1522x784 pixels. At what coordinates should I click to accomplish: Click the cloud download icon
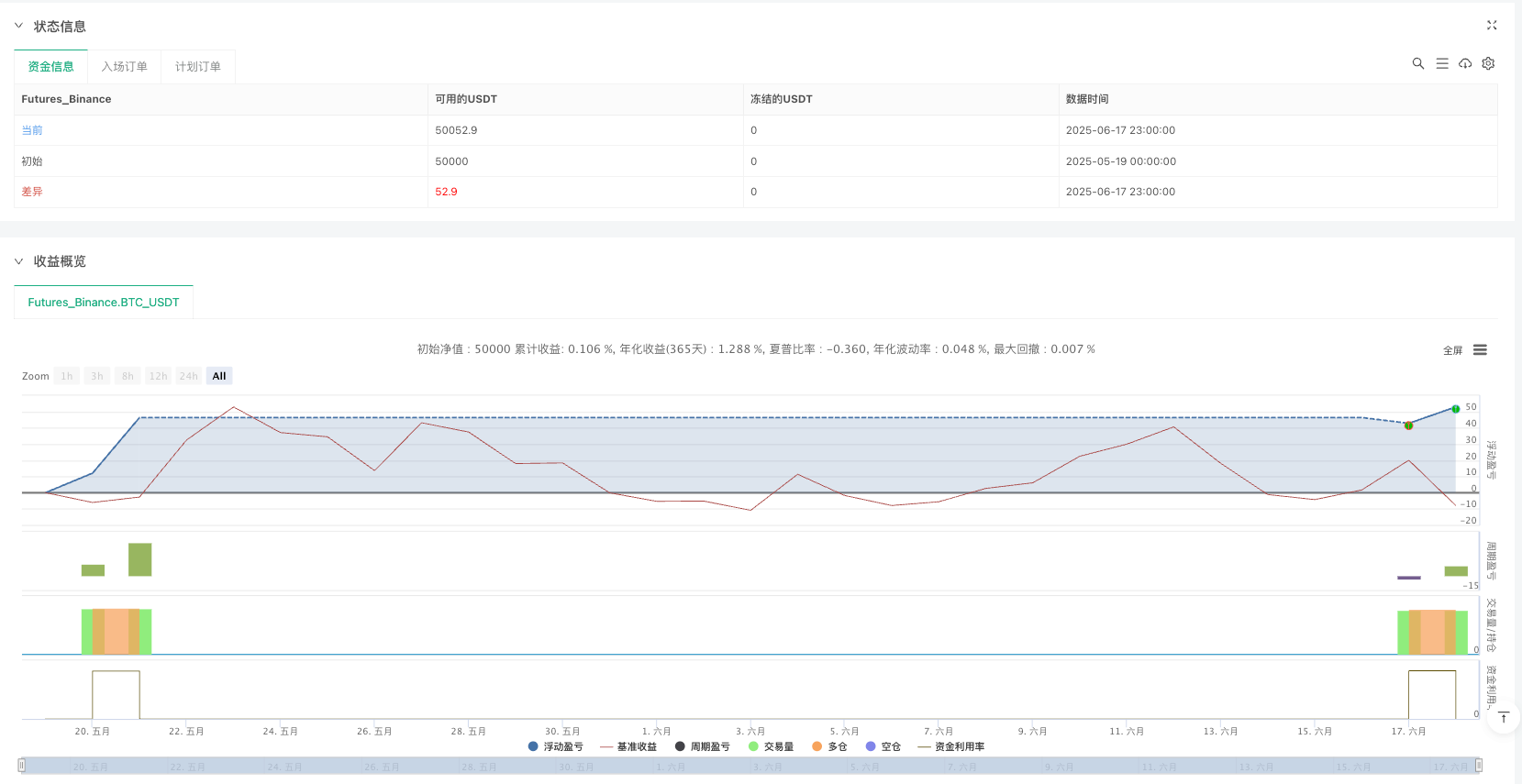pyautogui.click(x=1465, y=63)
